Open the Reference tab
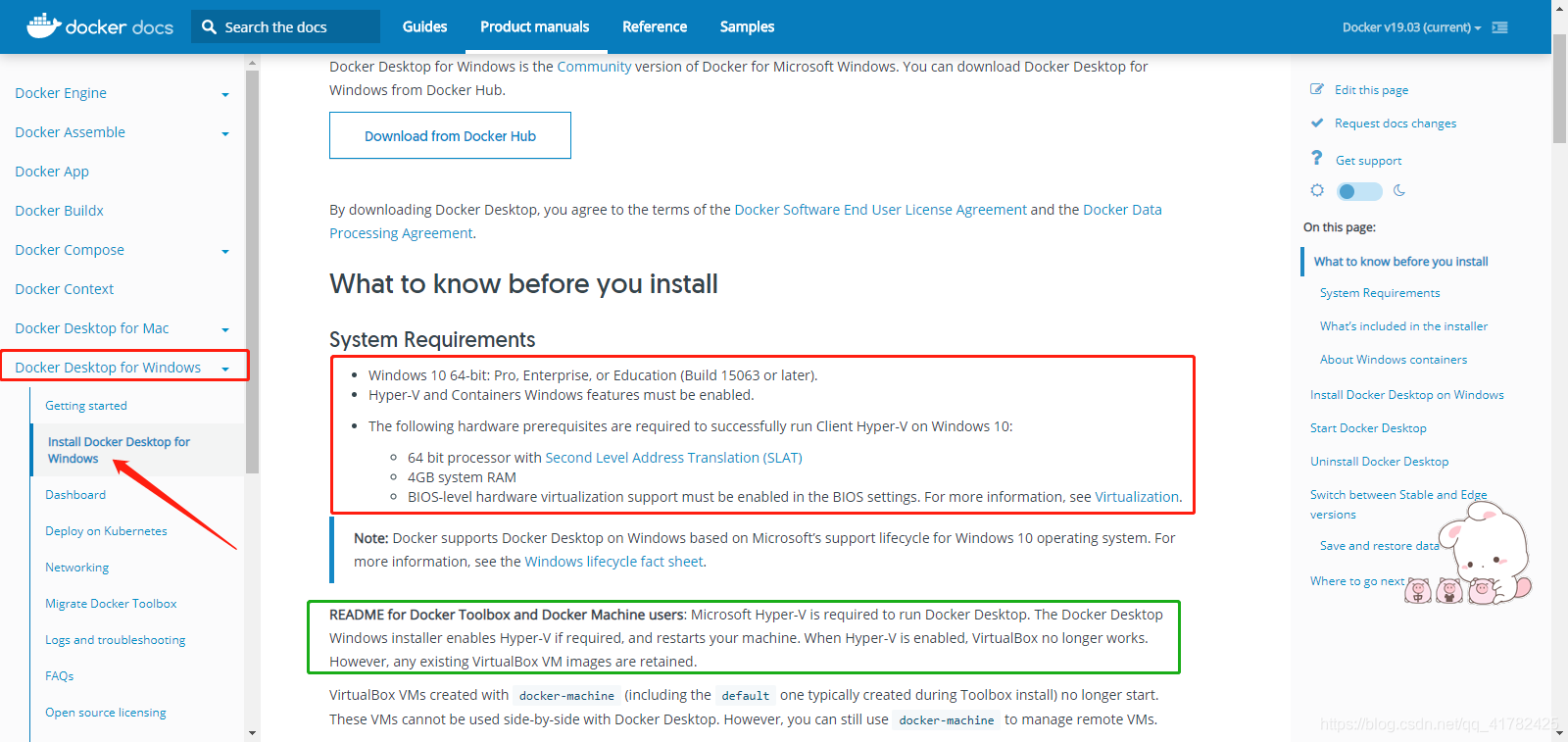This screenshot has width=1568, height=742. [x=655, y=26]
